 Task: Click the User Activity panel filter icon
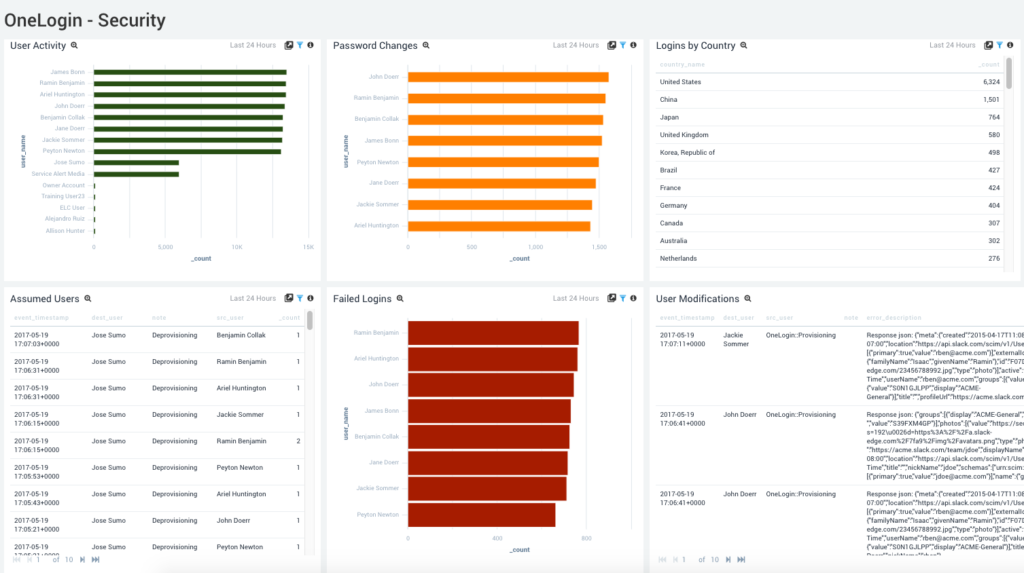(x=300, y=45)
